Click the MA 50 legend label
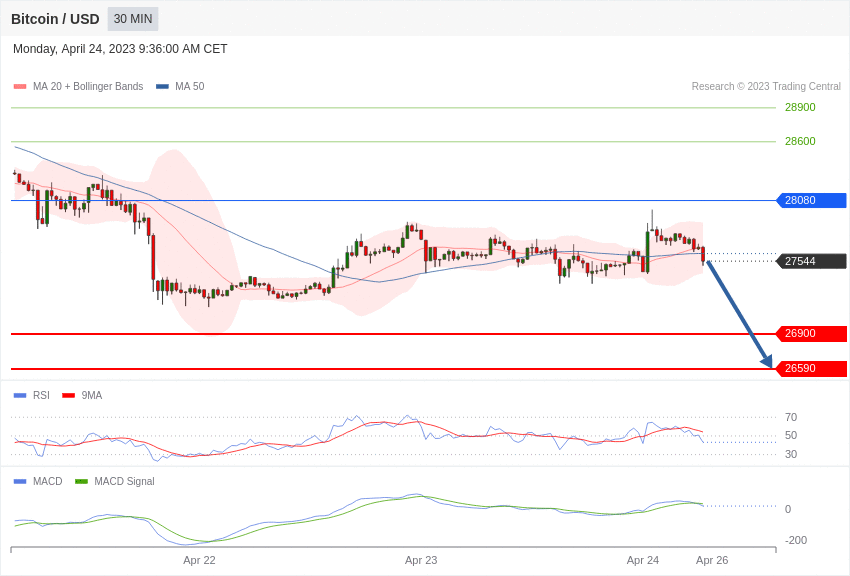This screenshot has width=850, height=576. point(190,86)
